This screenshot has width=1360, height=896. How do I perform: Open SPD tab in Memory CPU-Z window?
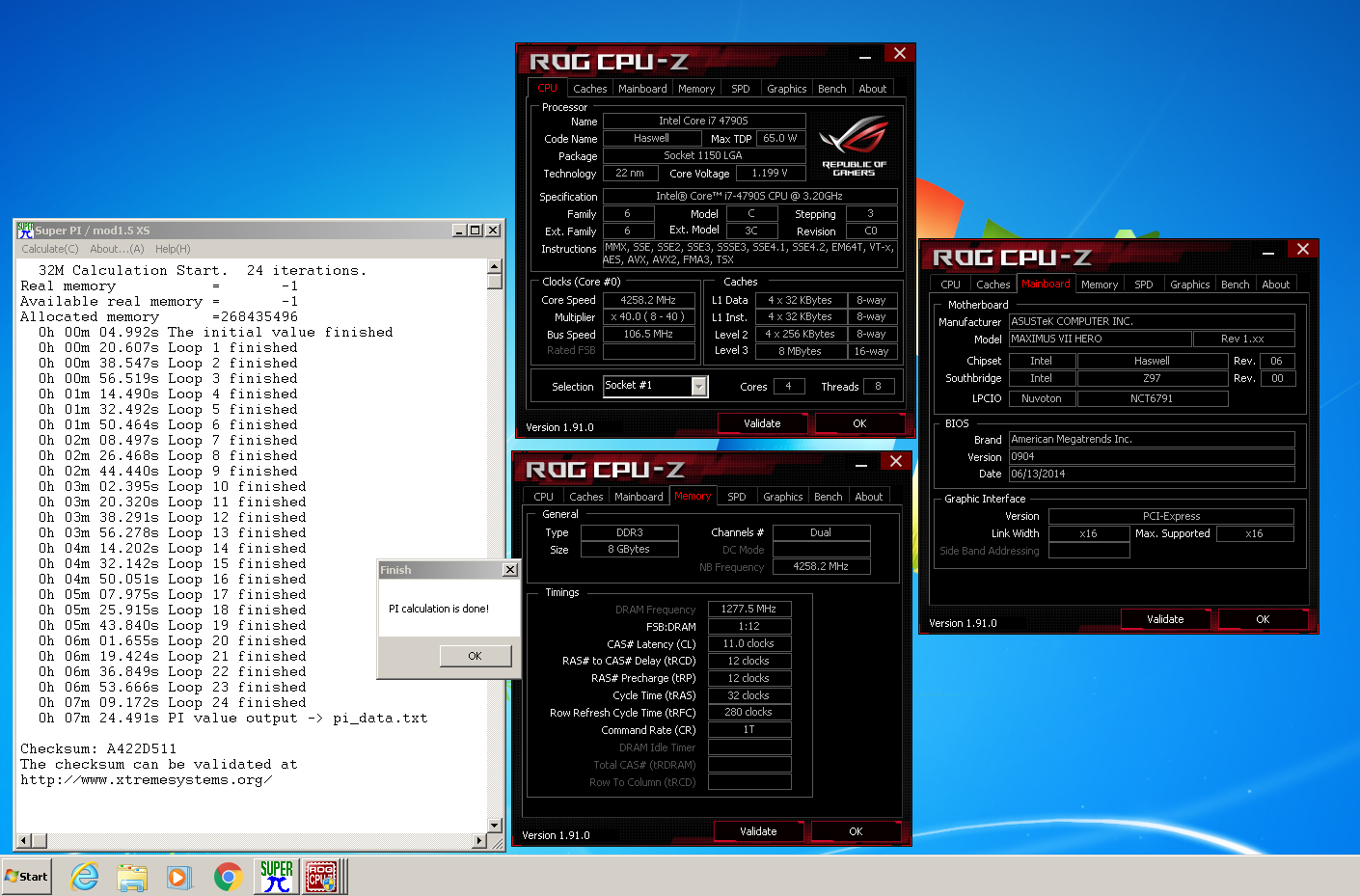[x=737, y=497]
